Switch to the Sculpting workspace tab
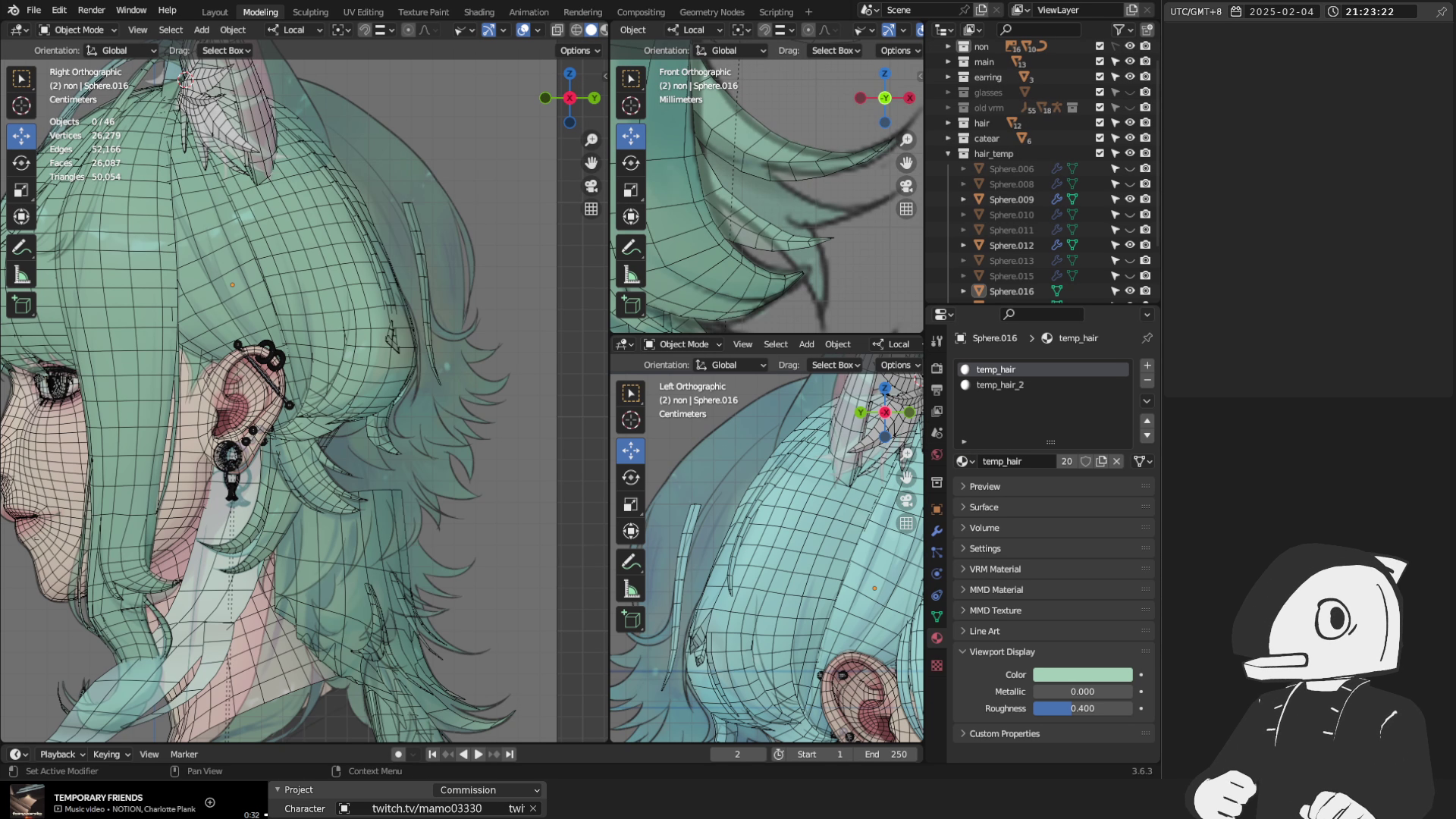Image resolution: width=1456 pixels, height=819 pixels. coord(310,12)
